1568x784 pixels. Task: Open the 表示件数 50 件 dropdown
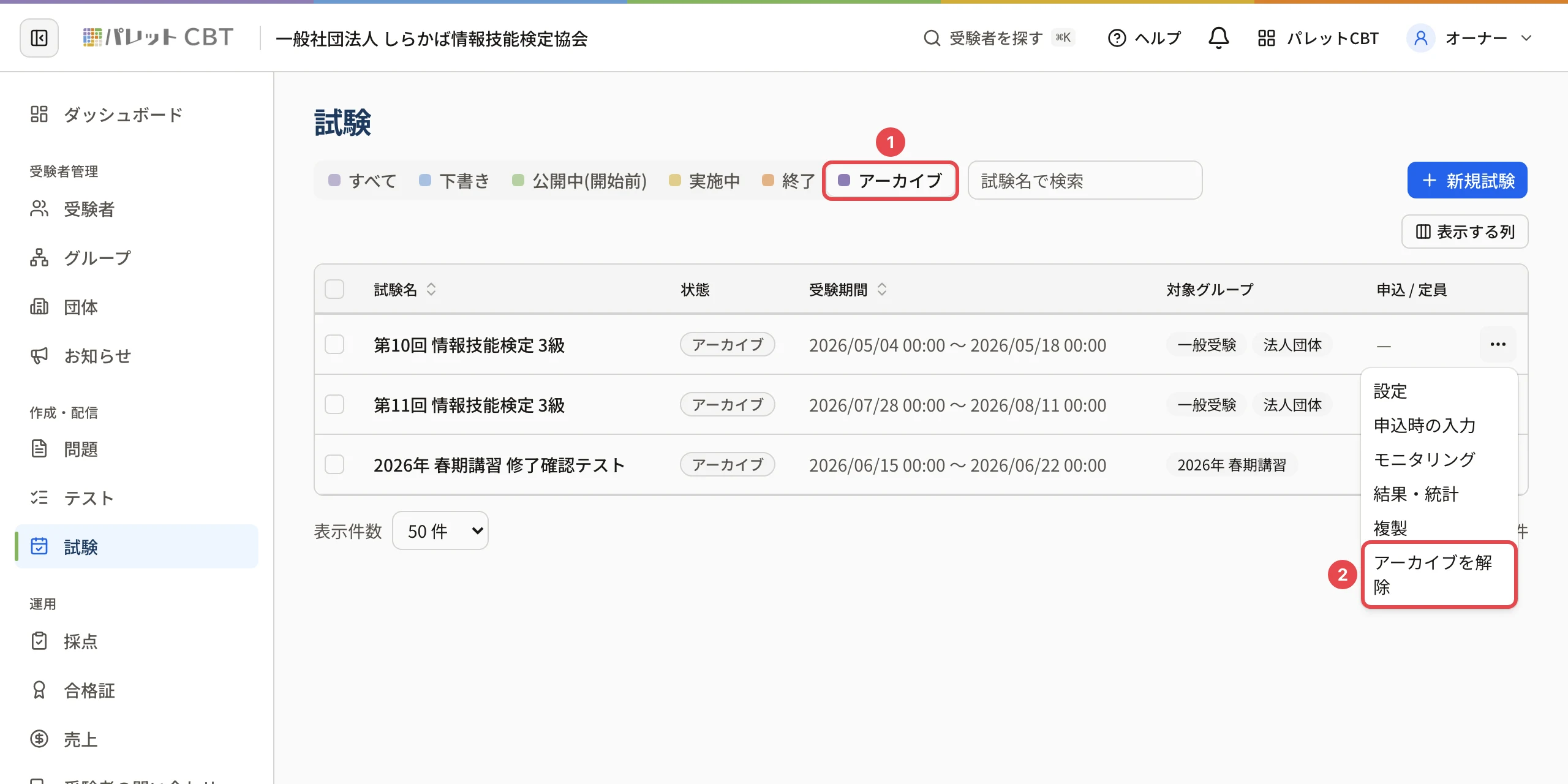pos(440,530)
